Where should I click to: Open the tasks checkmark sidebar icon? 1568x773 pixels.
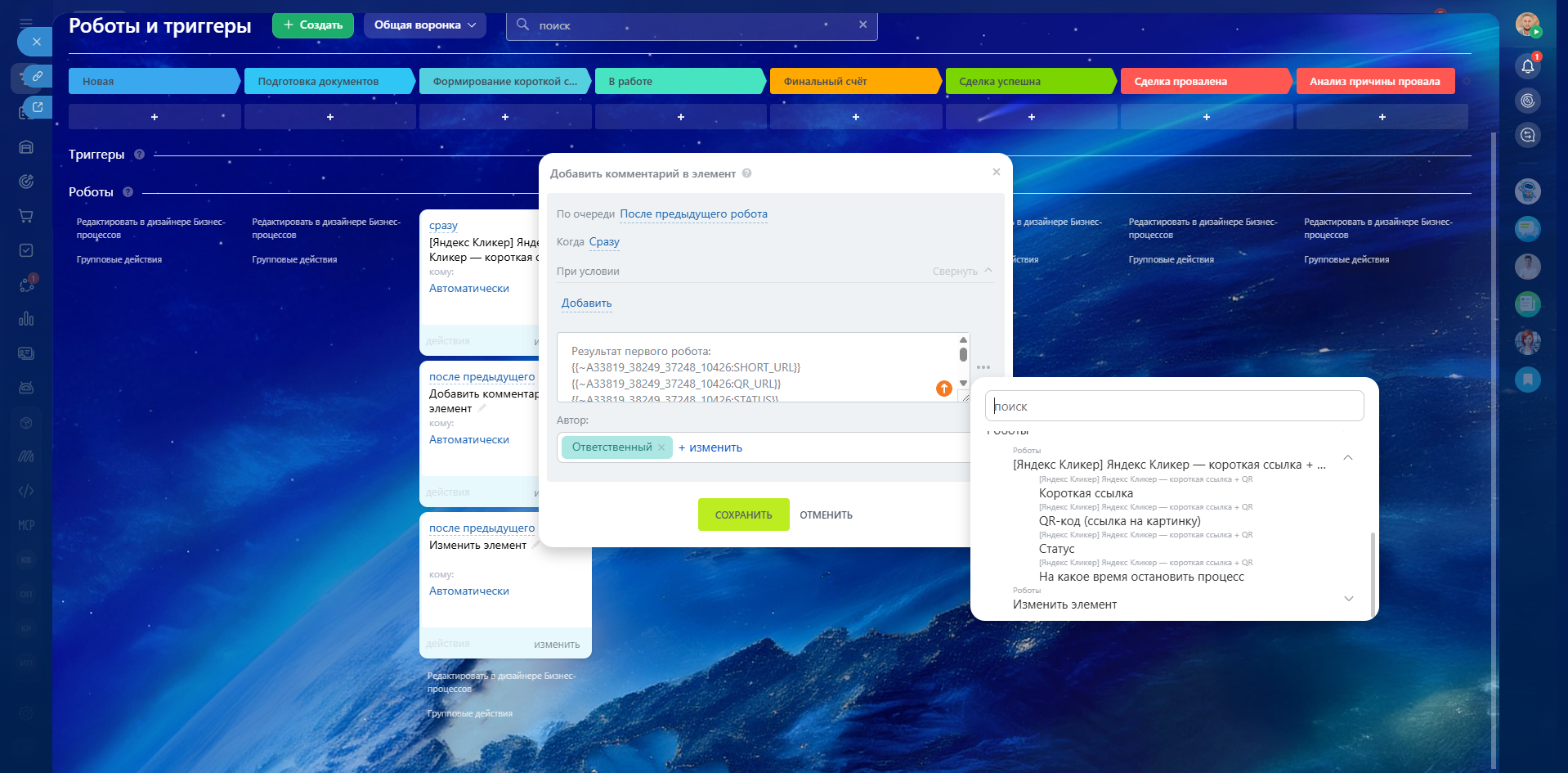pyautogui.click(x=26, y=250)
